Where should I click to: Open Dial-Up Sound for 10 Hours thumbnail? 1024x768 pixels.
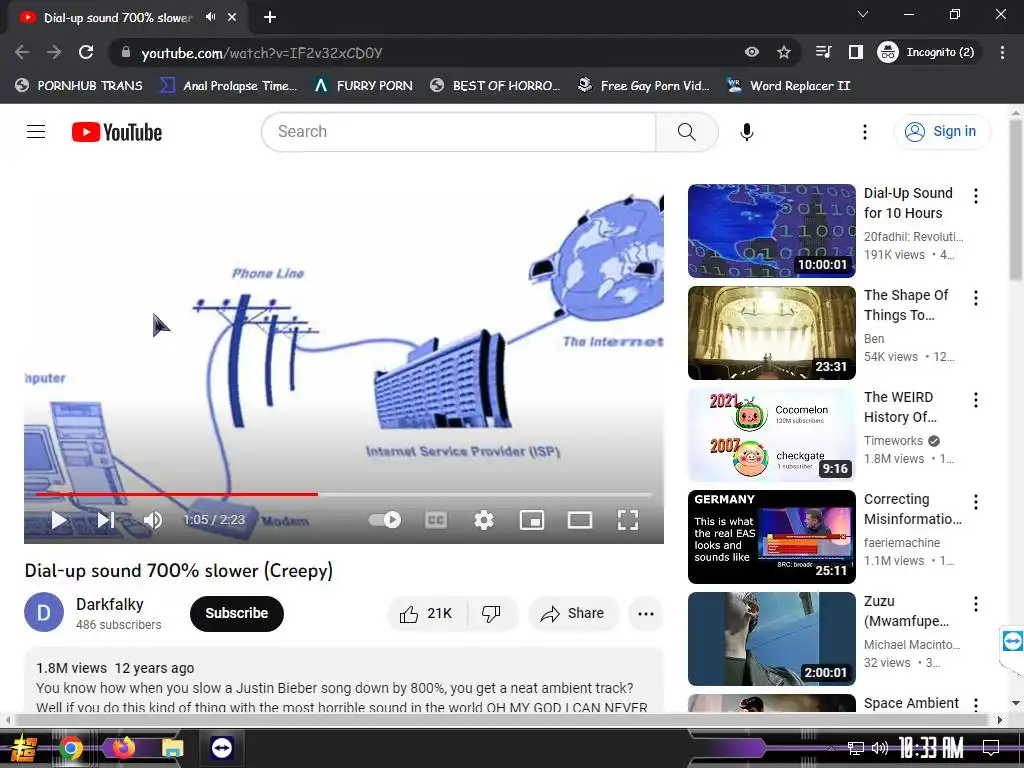[x=771, y=231]
